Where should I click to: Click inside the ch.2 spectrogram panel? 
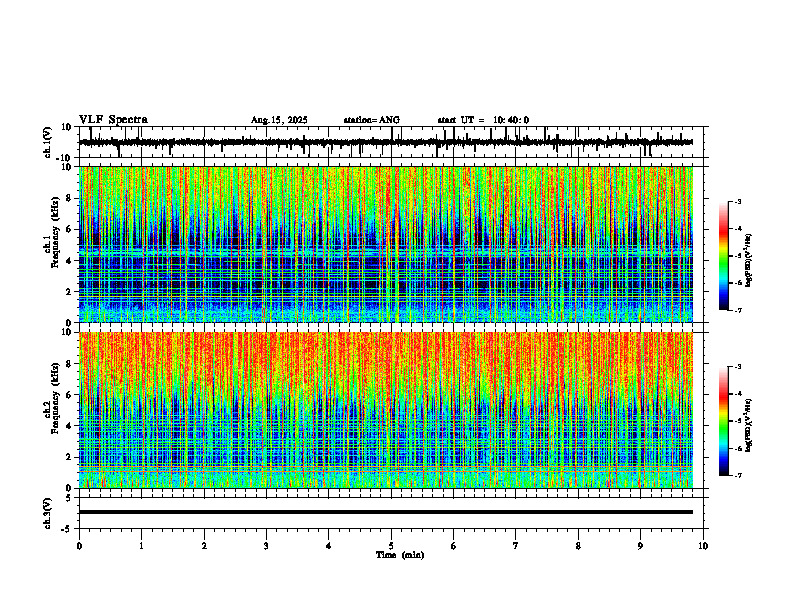pos(386,410)
